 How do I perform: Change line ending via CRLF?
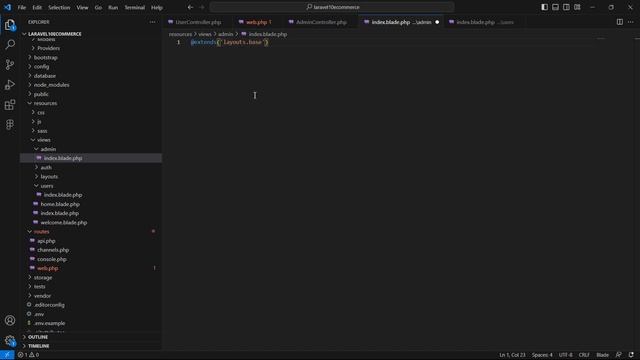click(x=584, y=355)
